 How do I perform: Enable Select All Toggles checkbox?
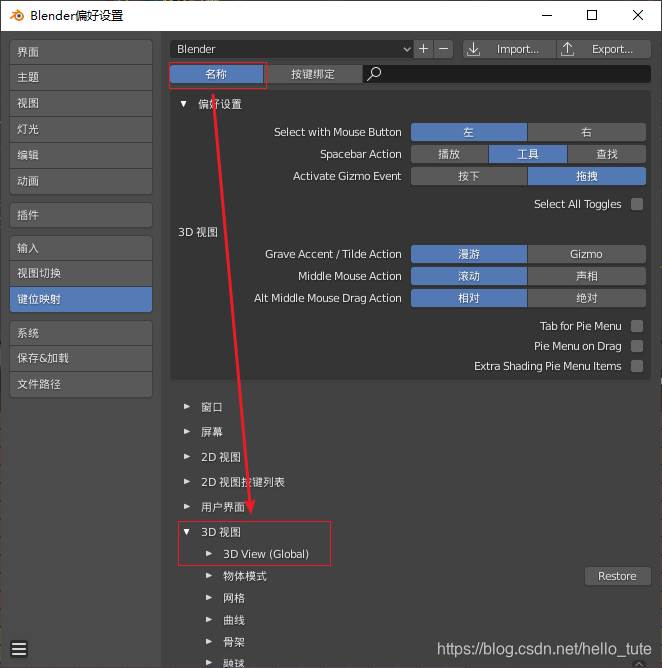pos(637,204)
